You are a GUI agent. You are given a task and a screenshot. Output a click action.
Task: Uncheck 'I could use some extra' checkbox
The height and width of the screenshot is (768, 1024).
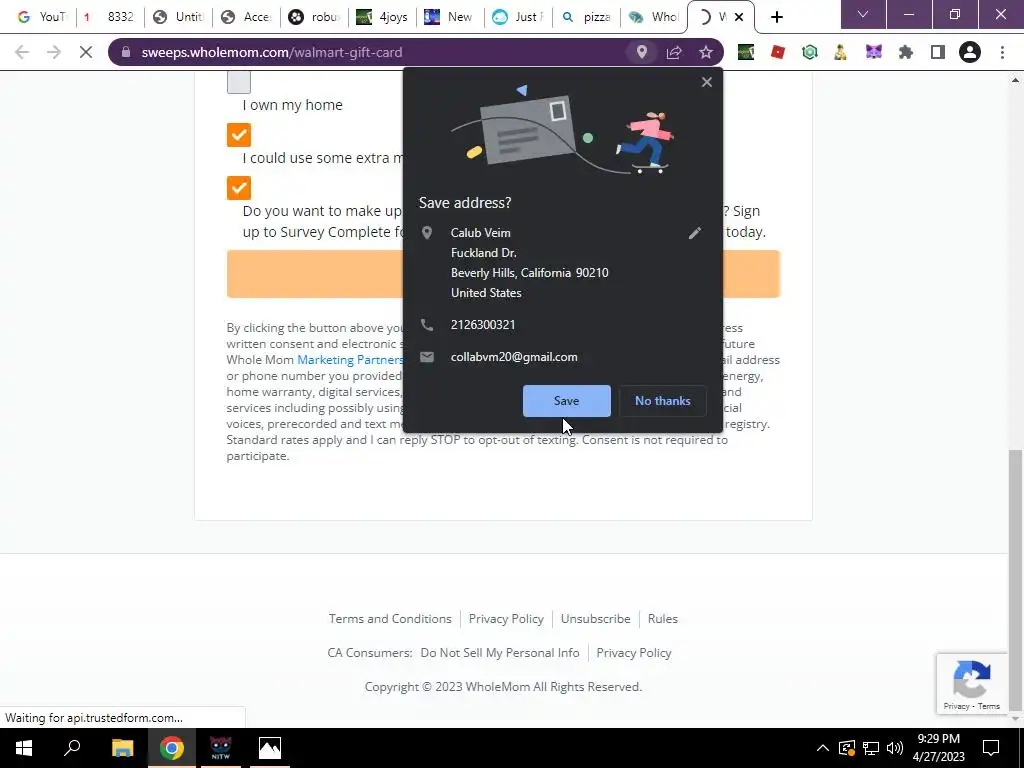[238, 135]
